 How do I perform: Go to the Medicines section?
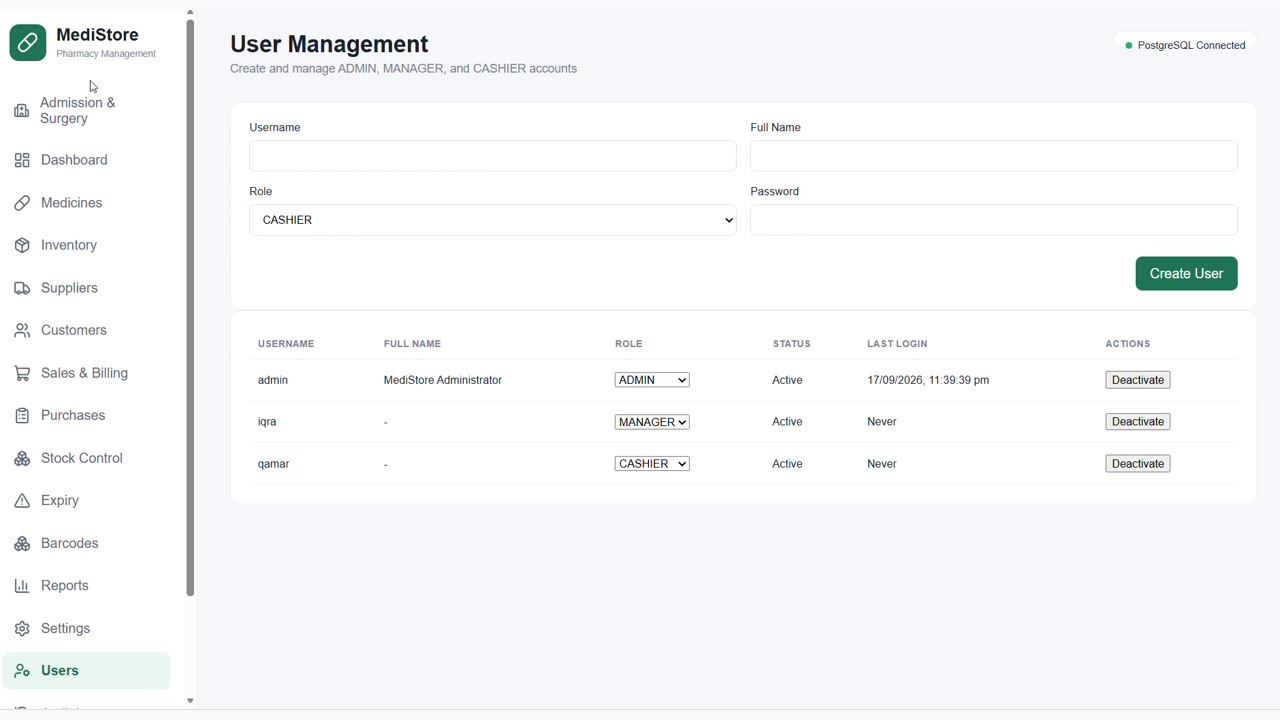[87, 203]
